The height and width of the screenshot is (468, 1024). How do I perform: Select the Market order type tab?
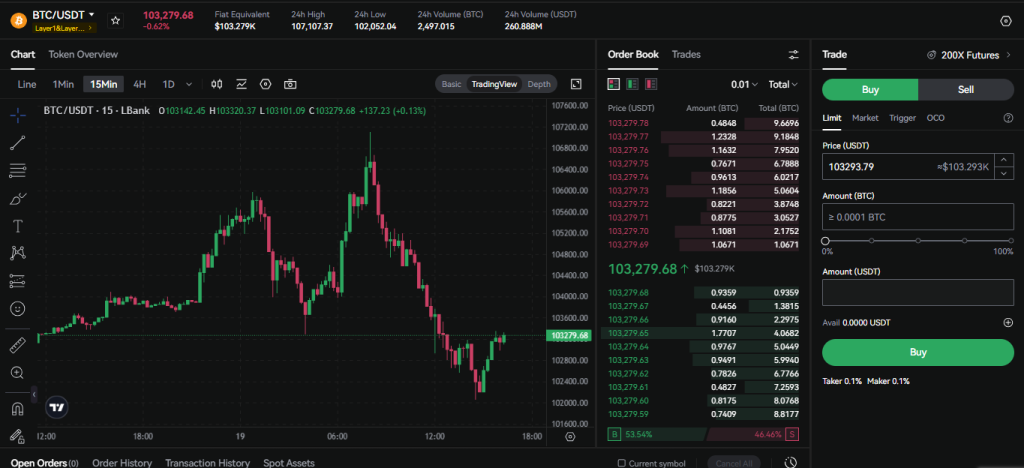click(865, 118)
